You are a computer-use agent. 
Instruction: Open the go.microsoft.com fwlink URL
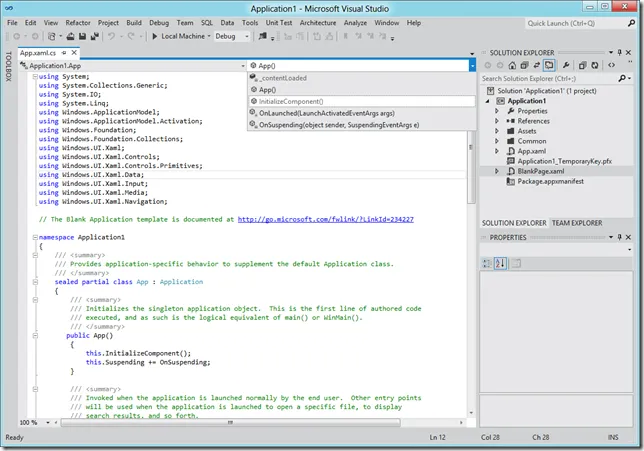coord(325,218)
